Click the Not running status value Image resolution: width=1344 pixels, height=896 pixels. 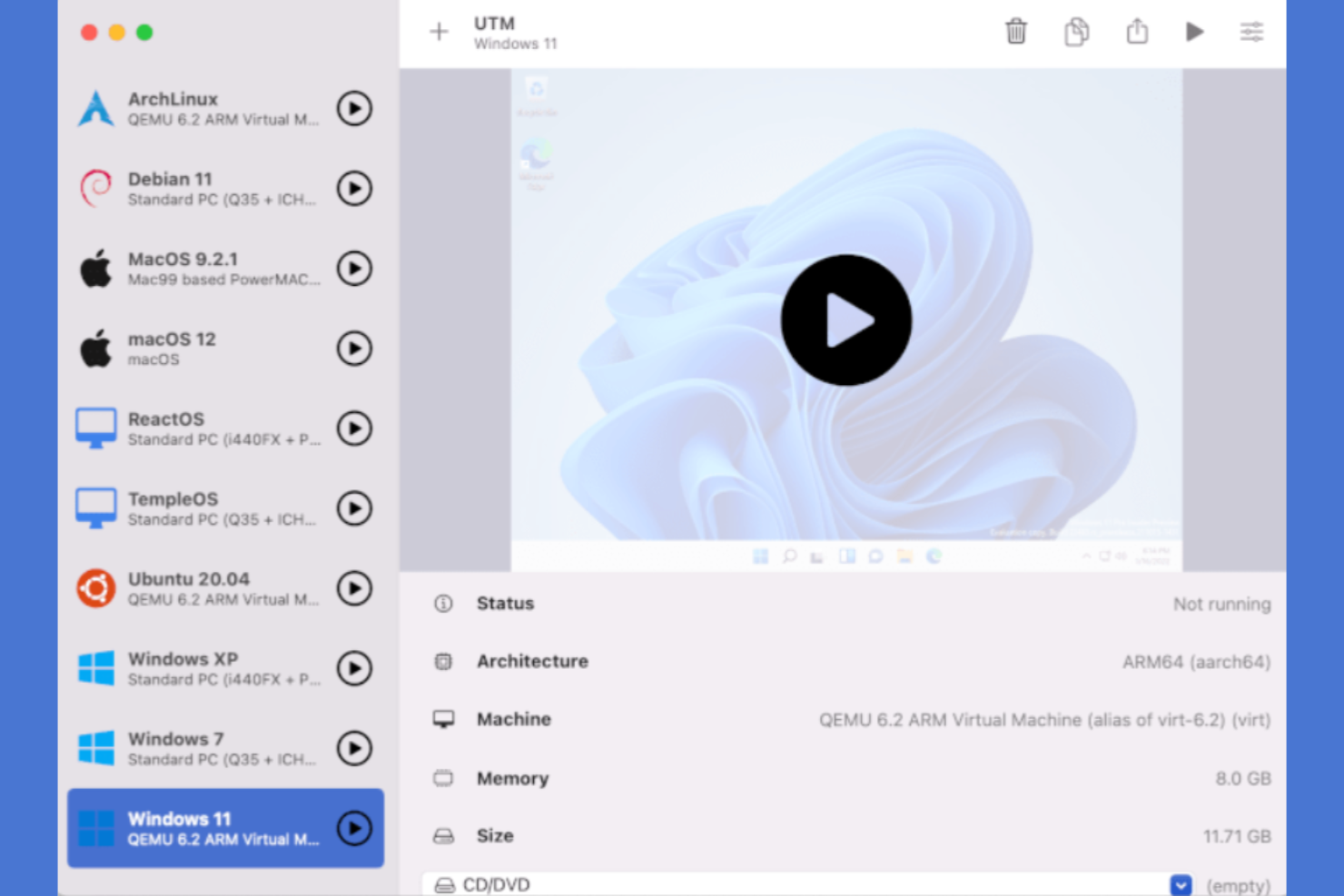tap(1221, 604)
